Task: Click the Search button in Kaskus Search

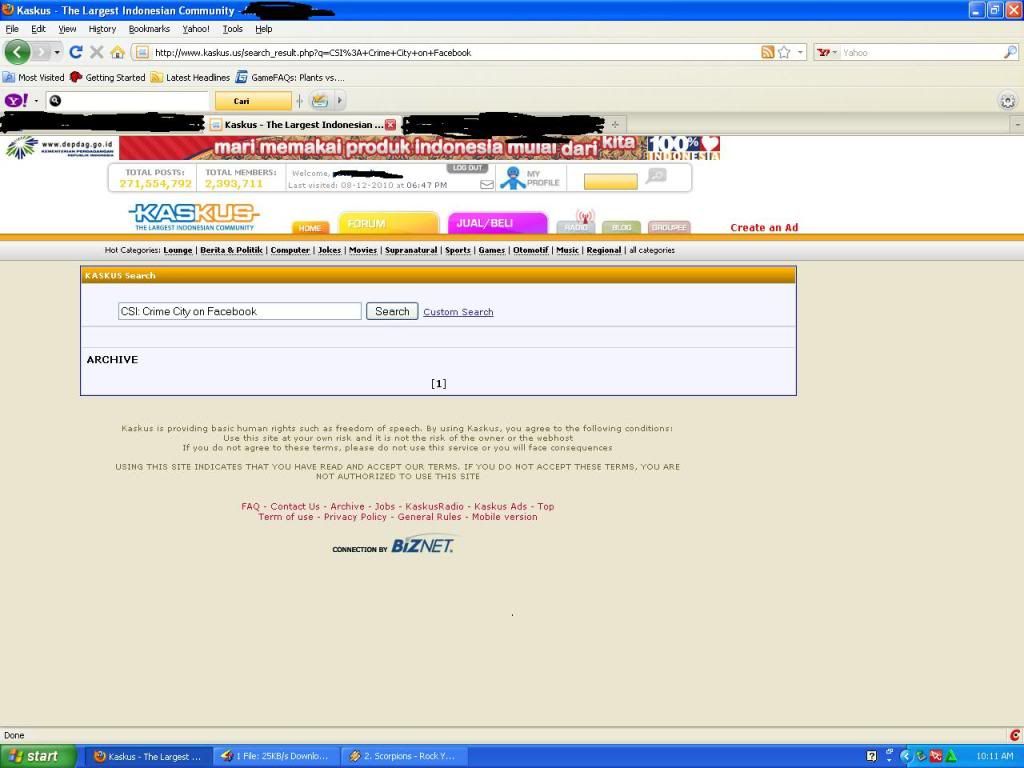Action: click(392, 312)
